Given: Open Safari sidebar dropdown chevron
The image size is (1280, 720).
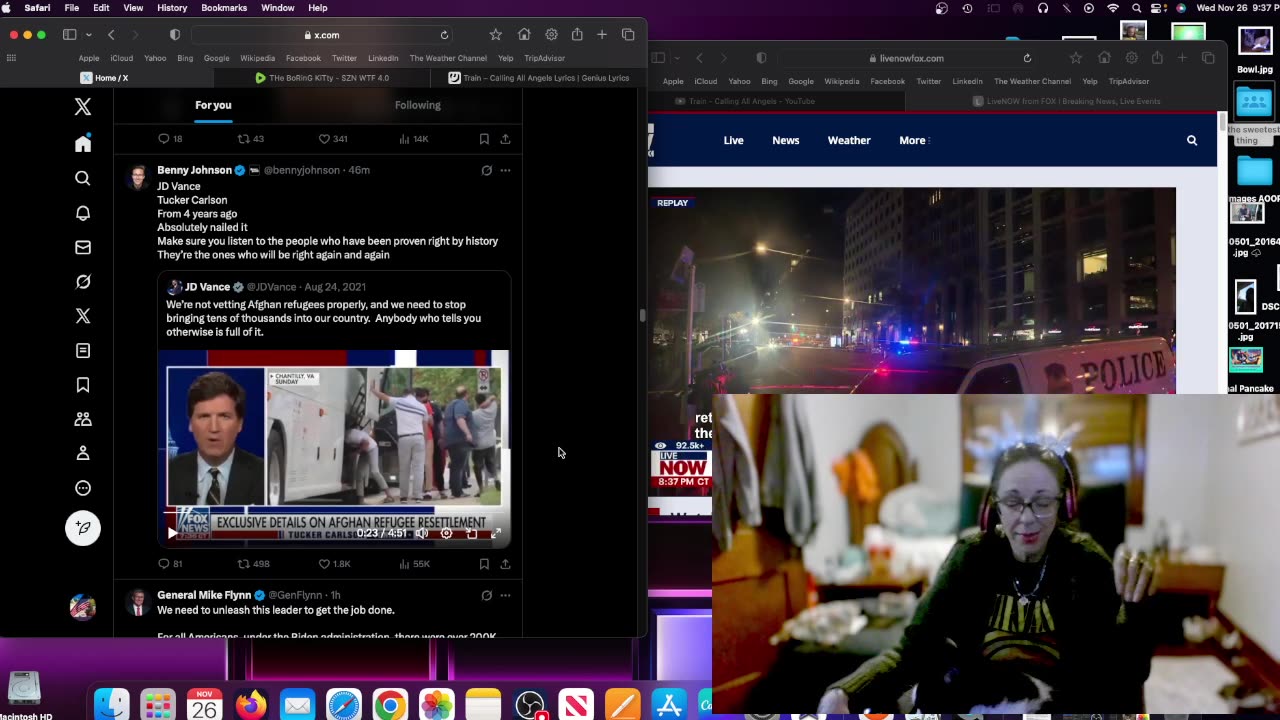Looking at the screenshot, I should [88, 35].
